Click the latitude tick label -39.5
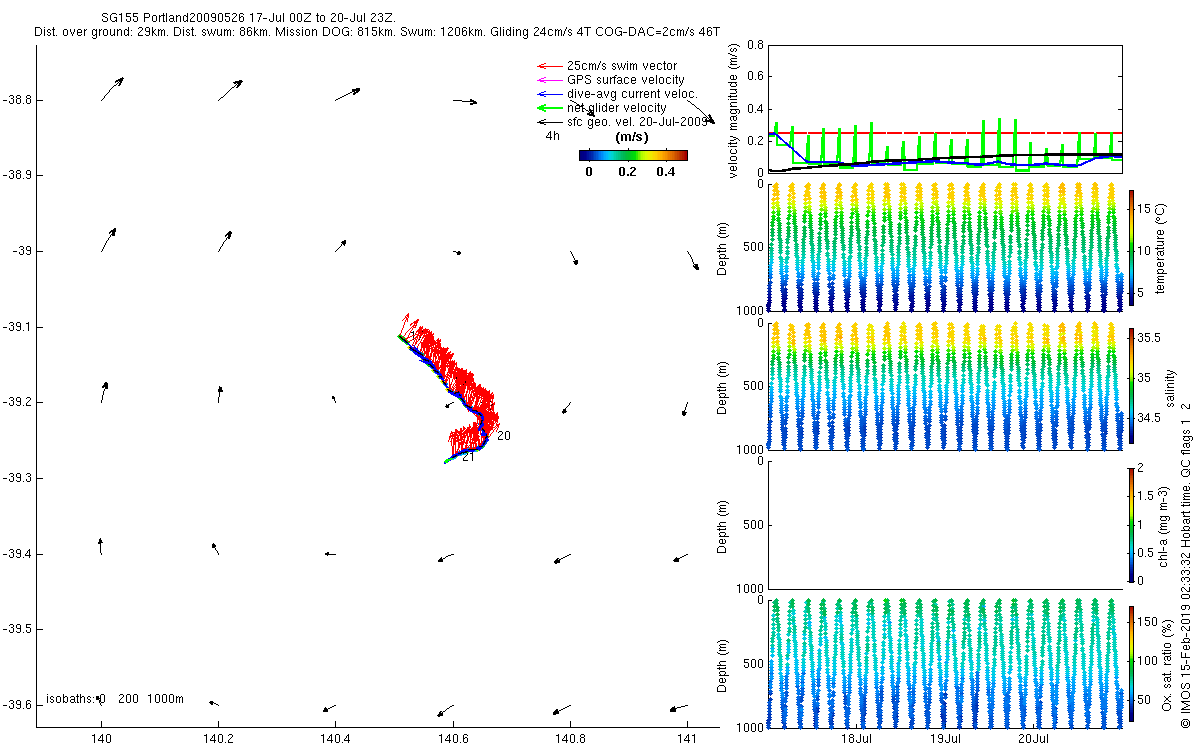Image resolution: width=1200 pixels, height=750 pixels. [x=16, y=629]
